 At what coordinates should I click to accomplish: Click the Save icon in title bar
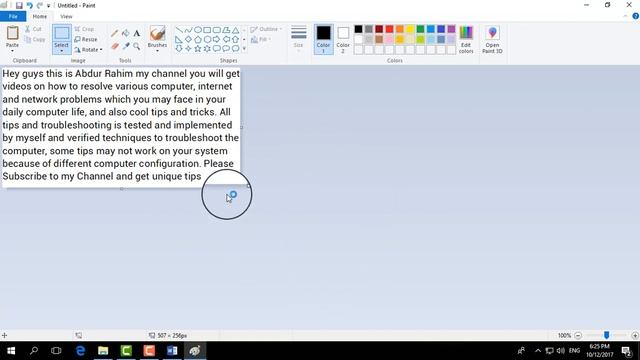click(19, 5)
